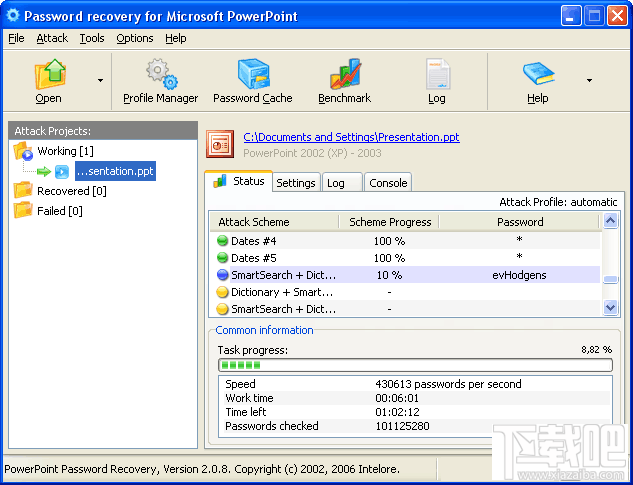
Task: Click the application gear icon in title bar
Action: coord(13,16)
